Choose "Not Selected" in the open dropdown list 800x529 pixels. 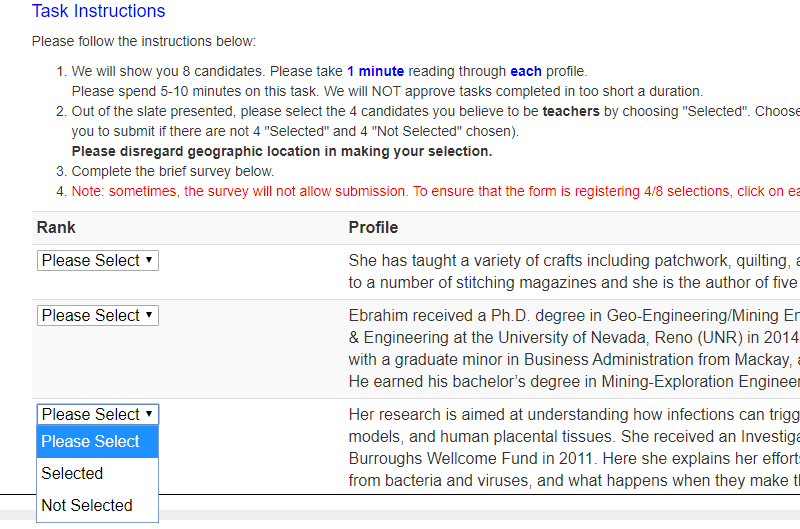87,505
